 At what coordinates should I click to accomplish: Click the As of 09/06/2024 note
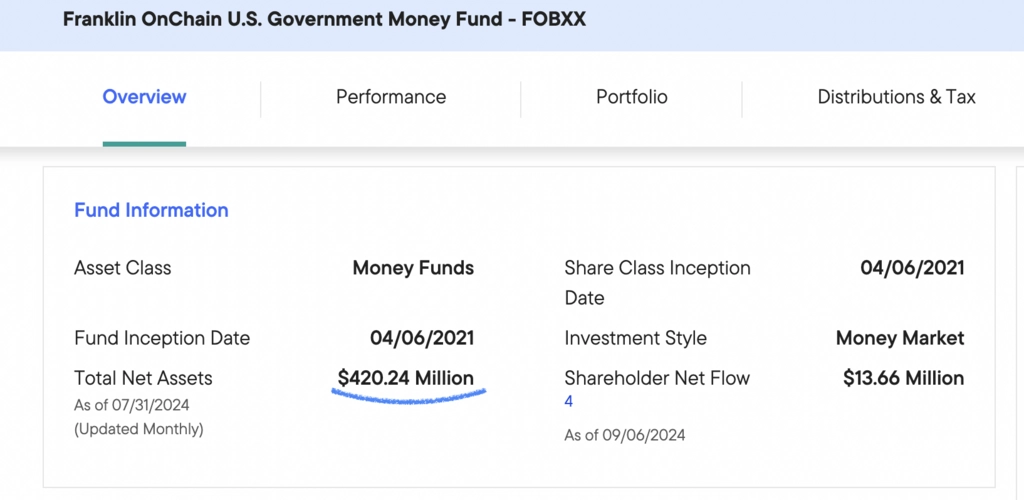tap(625, 435)
